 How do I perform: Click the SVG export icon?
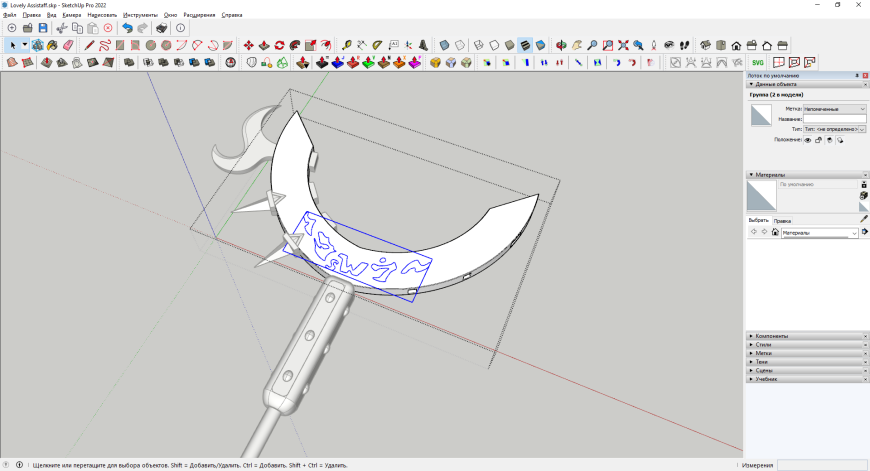[x=758, y=63]
